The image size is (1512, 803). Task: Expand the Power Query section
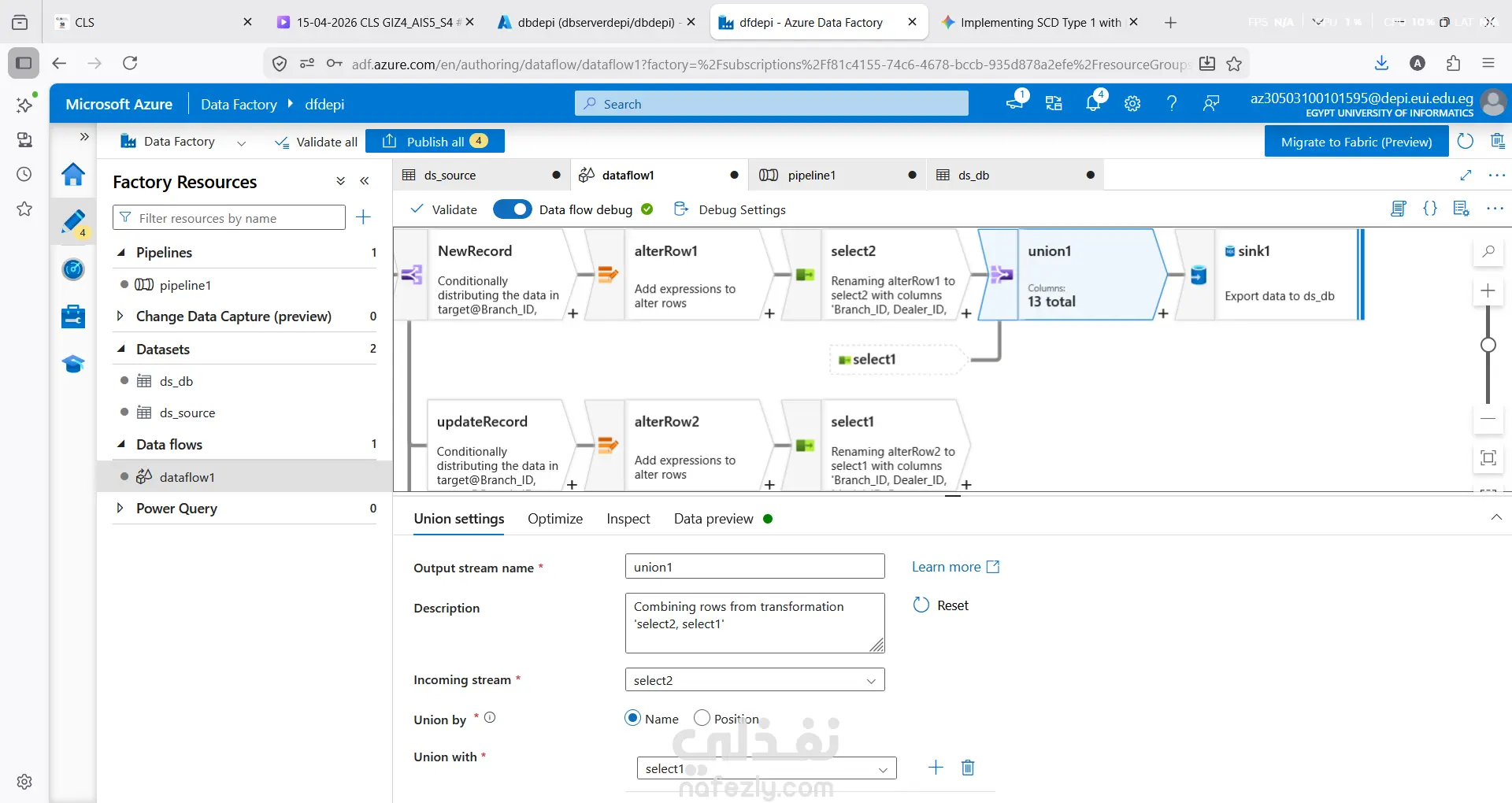click(120, 508)
